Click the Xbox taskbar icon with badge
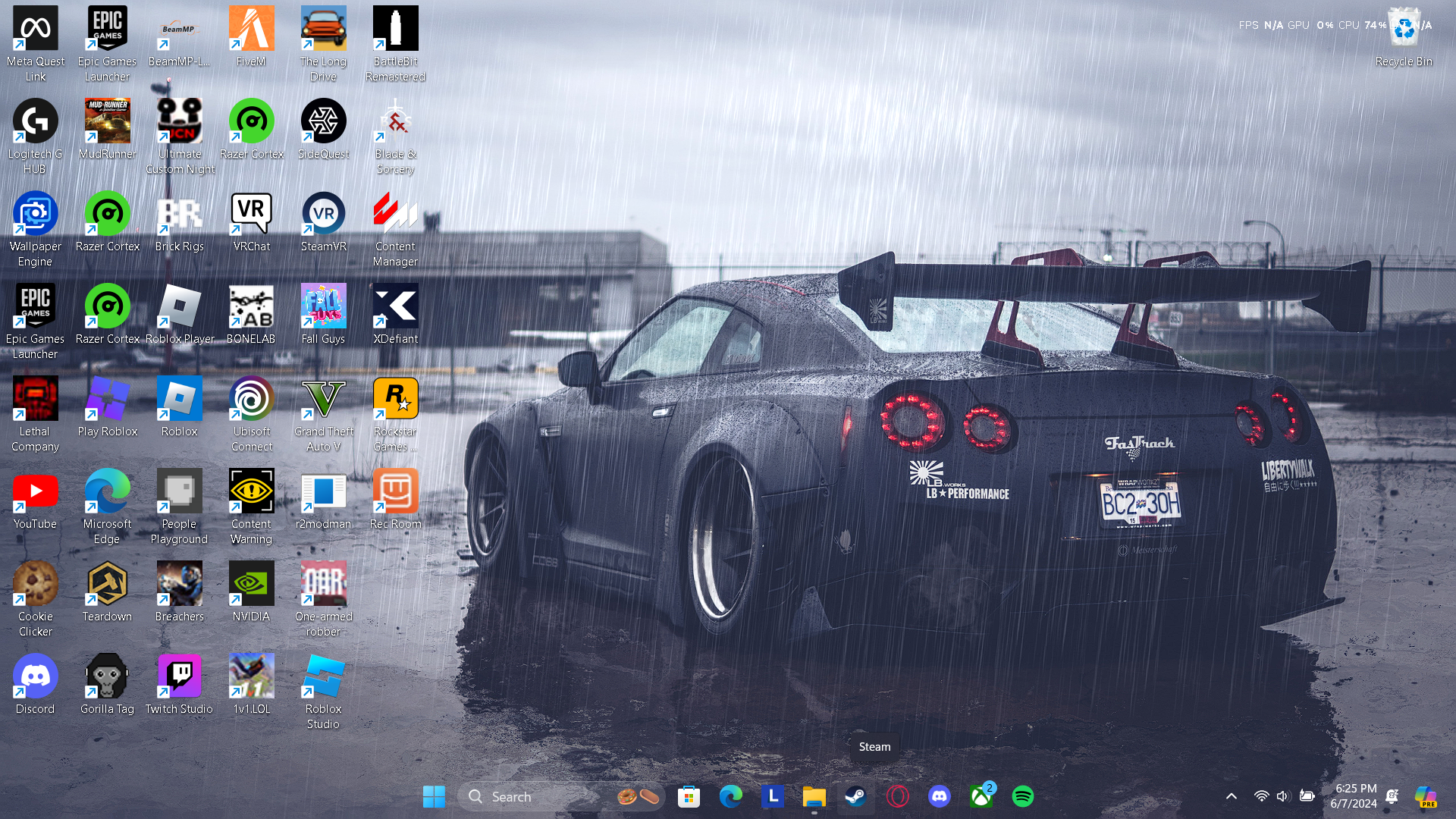Image resolution: width=1456 pixels, height=819 pixels. point(981,796)
